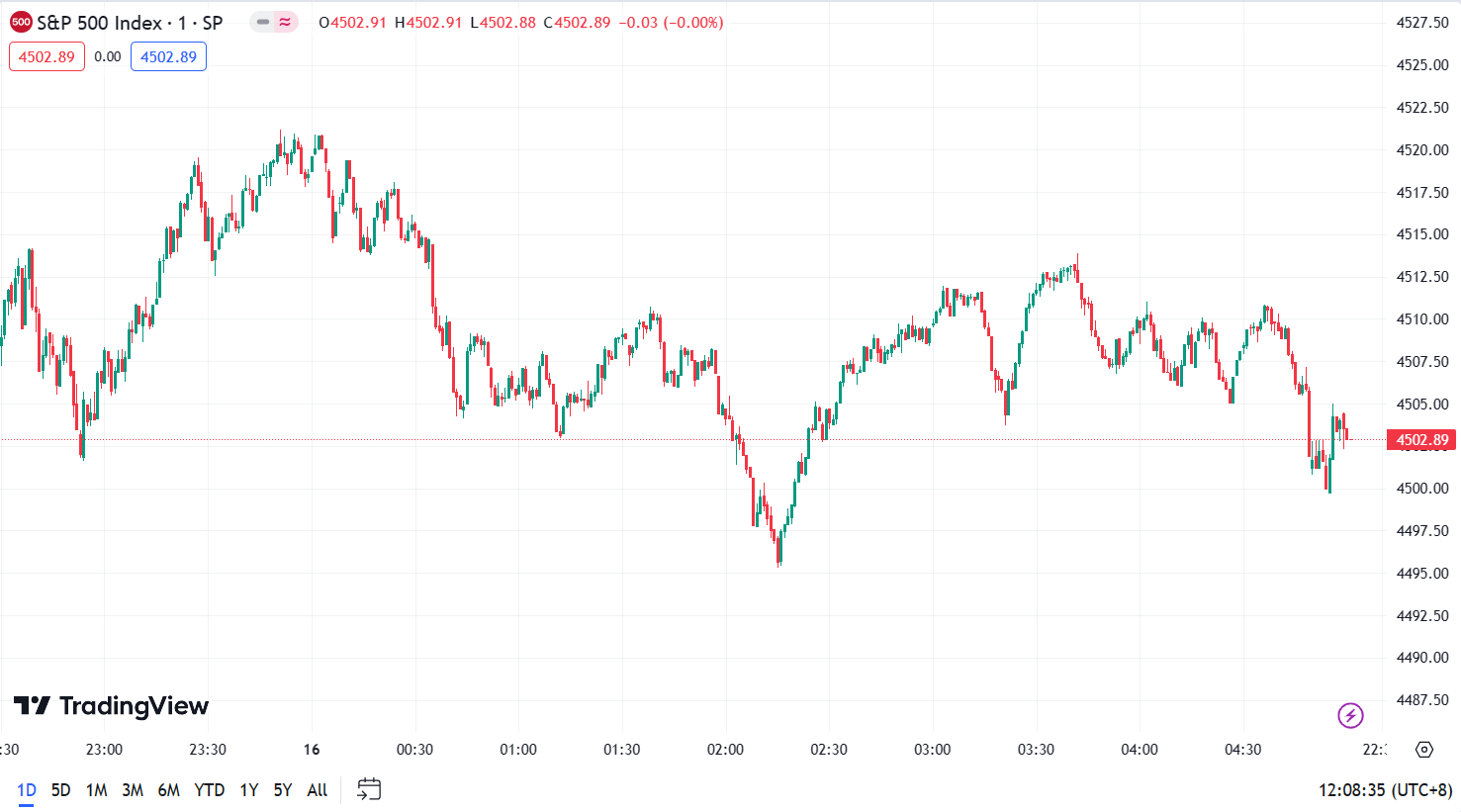Select the YTD range option
The image size is (1461, 812).
[210, 790]
